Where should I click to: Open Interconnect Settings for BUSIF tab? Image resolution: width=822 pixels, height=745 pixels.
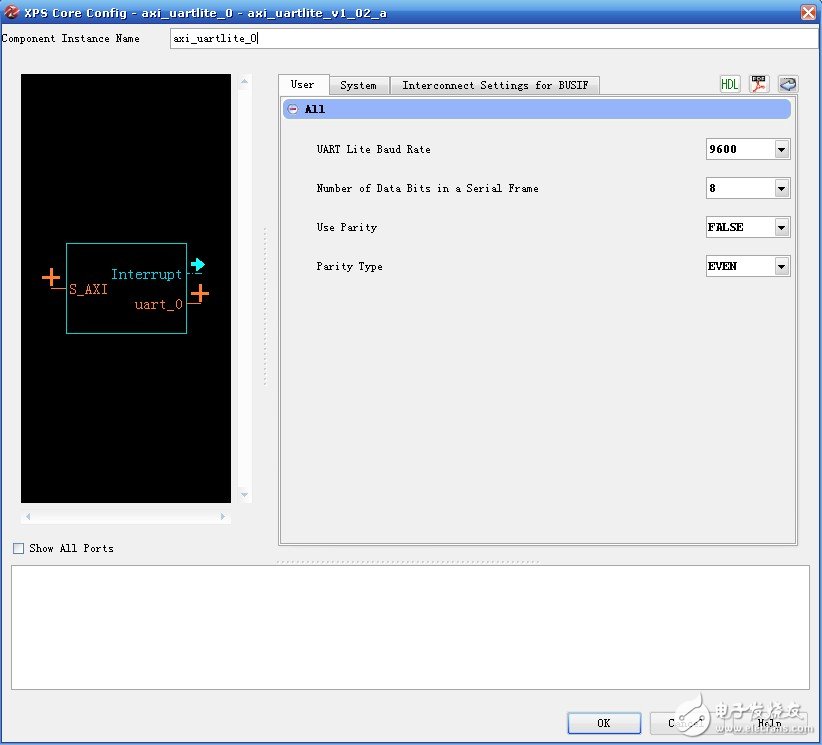pos(495,85)
